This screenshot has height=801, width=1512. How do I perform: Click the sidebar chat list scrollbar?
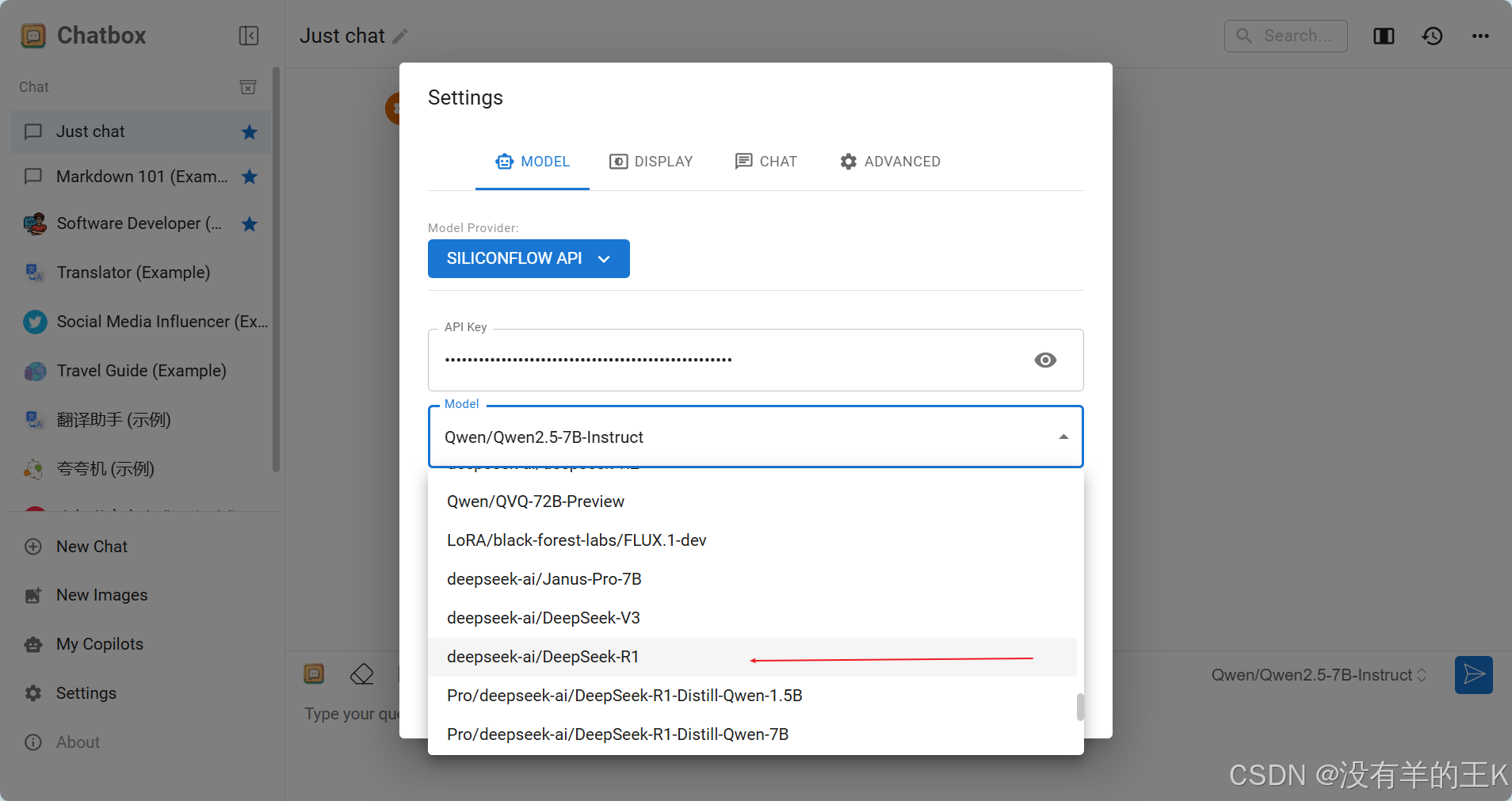(276, 269)
